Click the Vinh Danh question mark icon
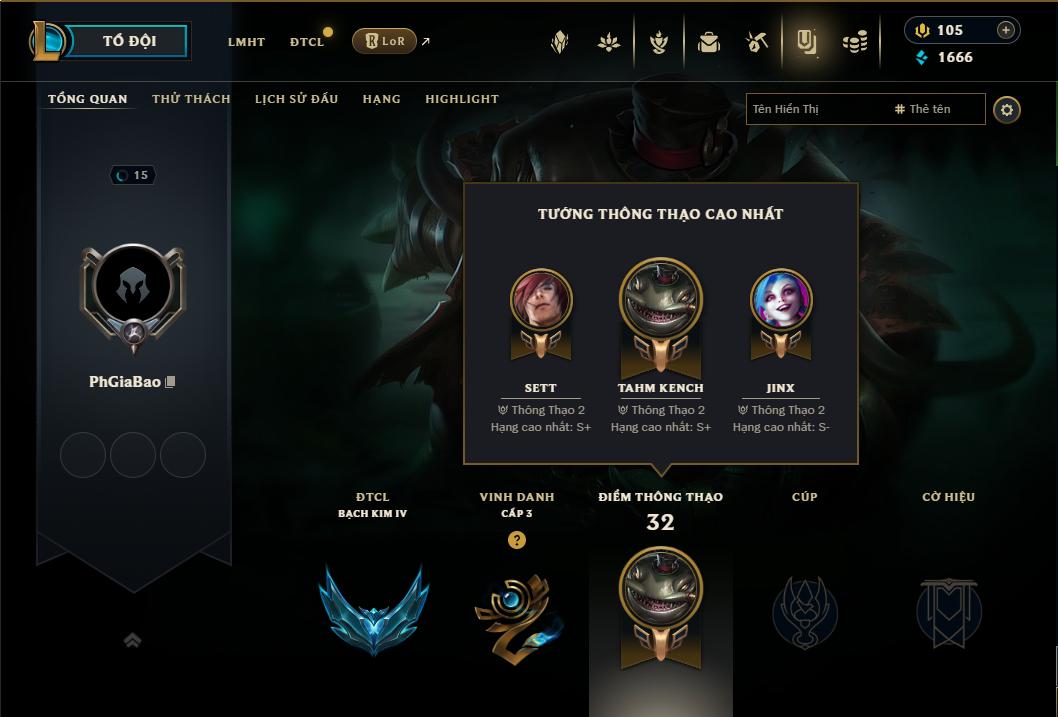 click(516, 540)
